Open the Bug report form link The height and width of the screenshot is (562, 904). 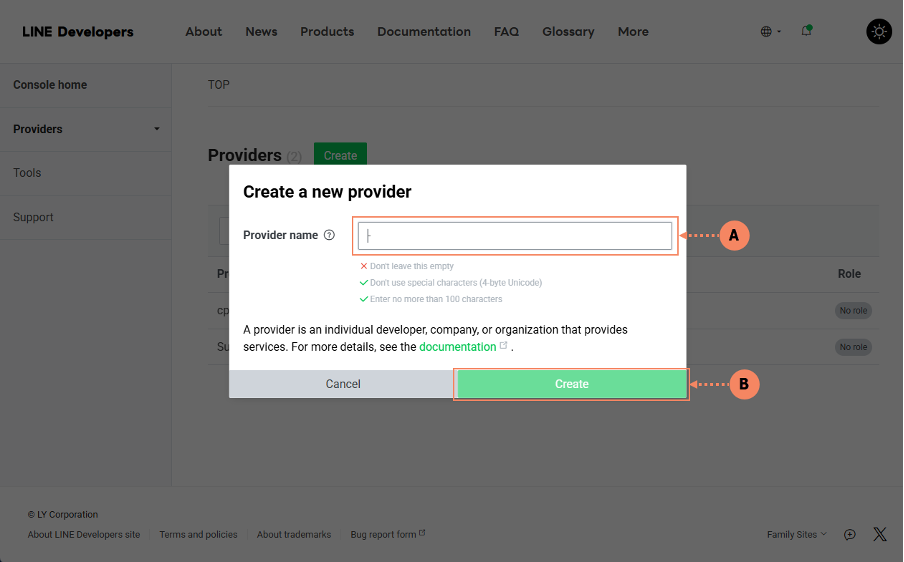pos(386,534)
